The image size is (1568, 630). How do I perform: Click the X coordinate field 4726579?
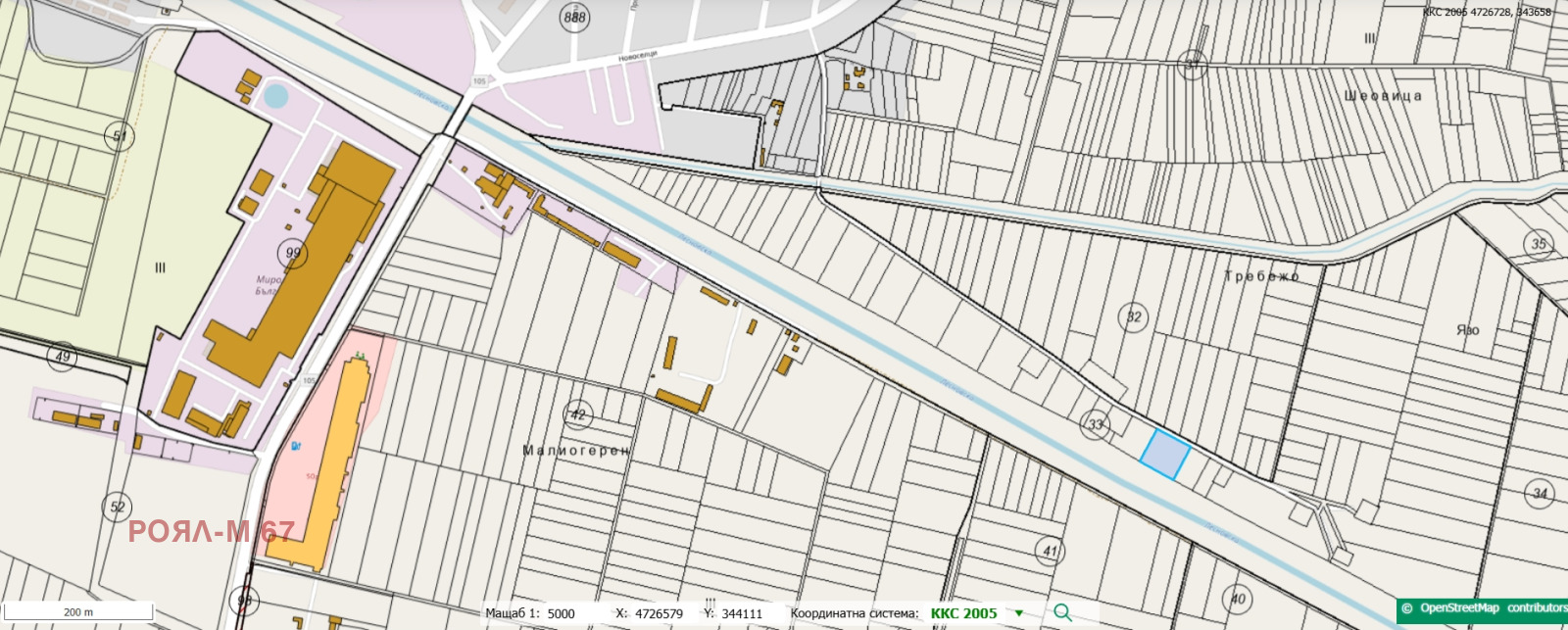pos(659,613)
